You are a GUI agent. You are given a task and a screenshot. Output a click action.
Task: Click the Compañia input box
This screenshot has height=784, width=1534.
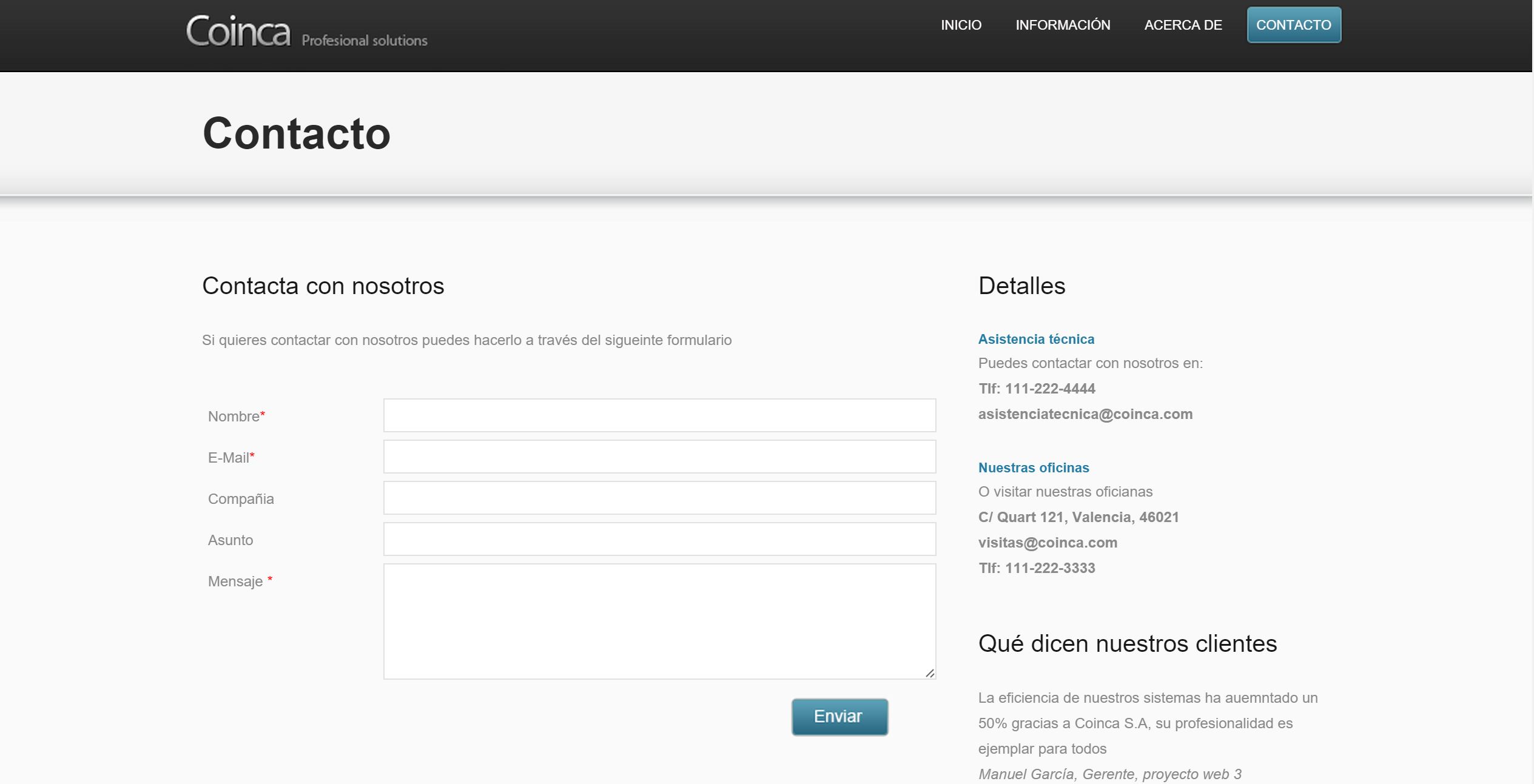click(x=659, y=498)
